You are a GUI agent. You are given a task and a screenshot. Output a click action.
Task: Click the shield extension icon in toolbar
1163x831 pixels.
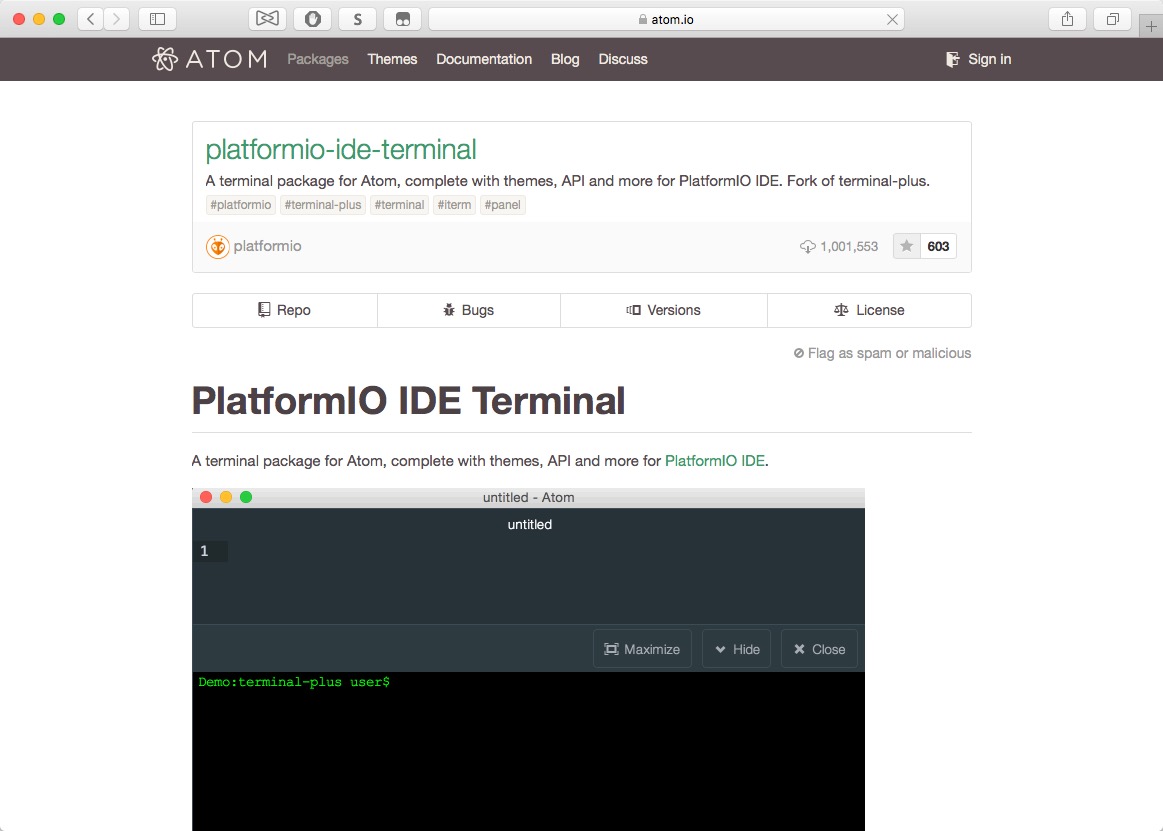point(313,19)
